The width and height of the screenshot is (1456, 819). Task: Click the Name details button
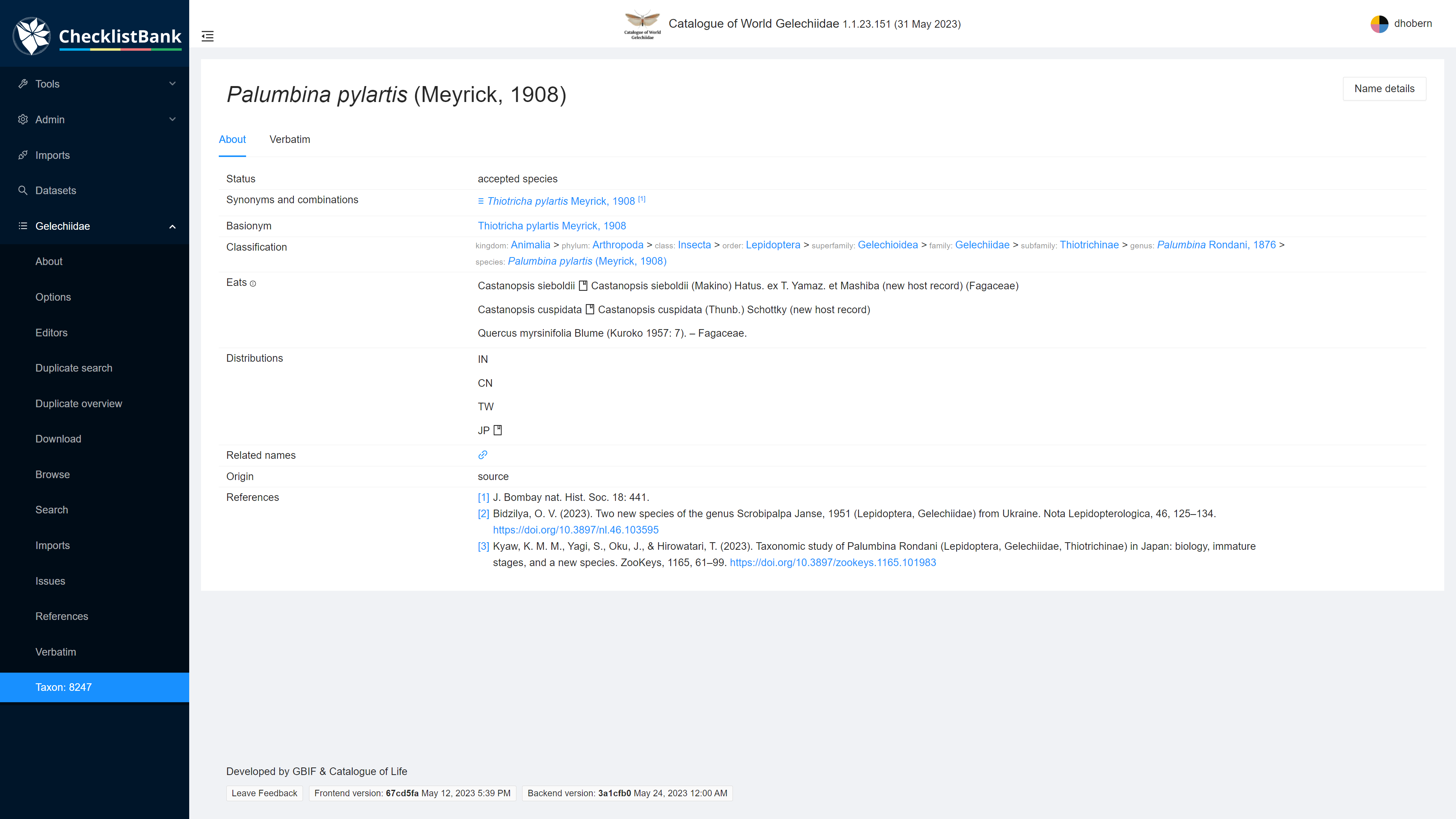pyautogui.click(x=1384, y=89)
